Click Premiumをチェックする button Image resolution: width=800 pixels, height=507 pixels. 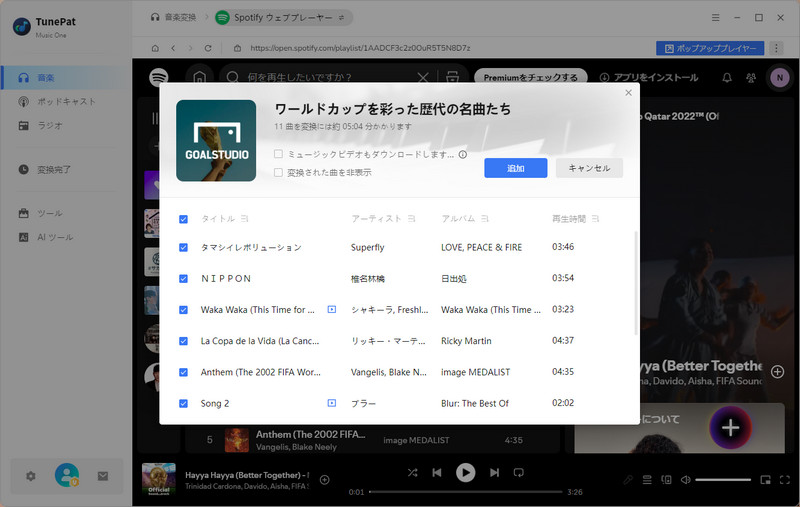click(x=531, y=78)
